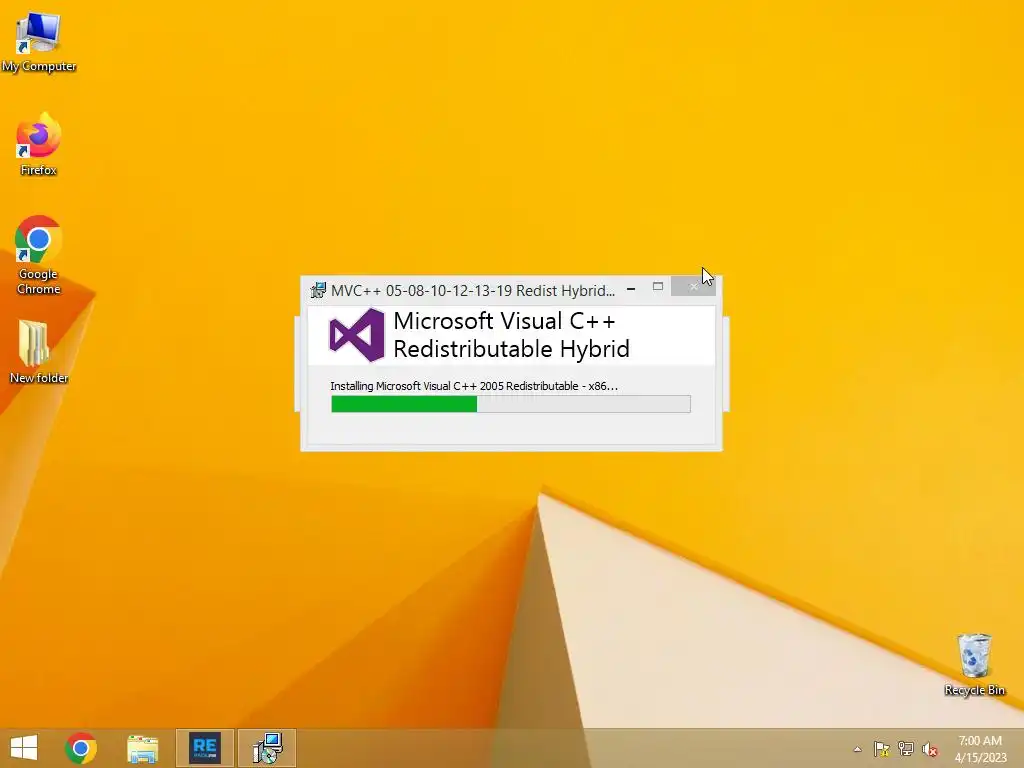Open File Explorer from the taskbar
The width and height of the screenshot is (1024, 768).
pyautogui.click(x=142, y=748)
